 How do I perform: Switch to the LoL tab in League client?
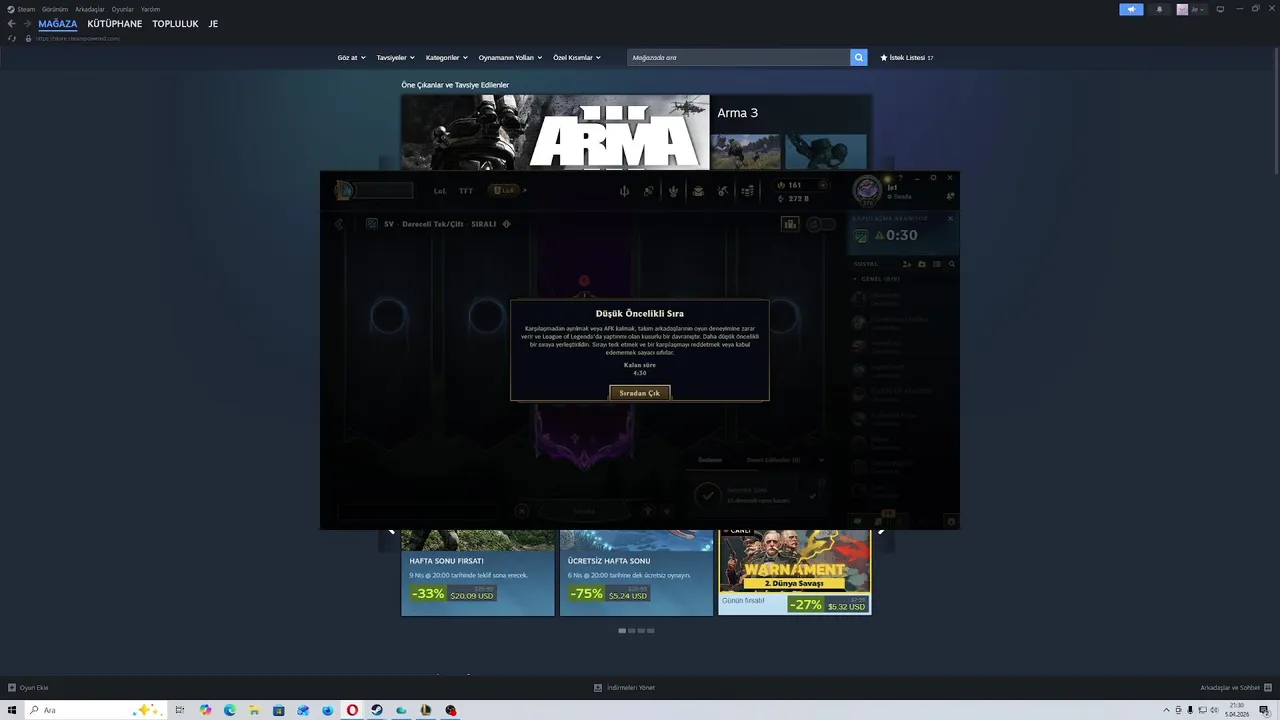pos(440,190)
